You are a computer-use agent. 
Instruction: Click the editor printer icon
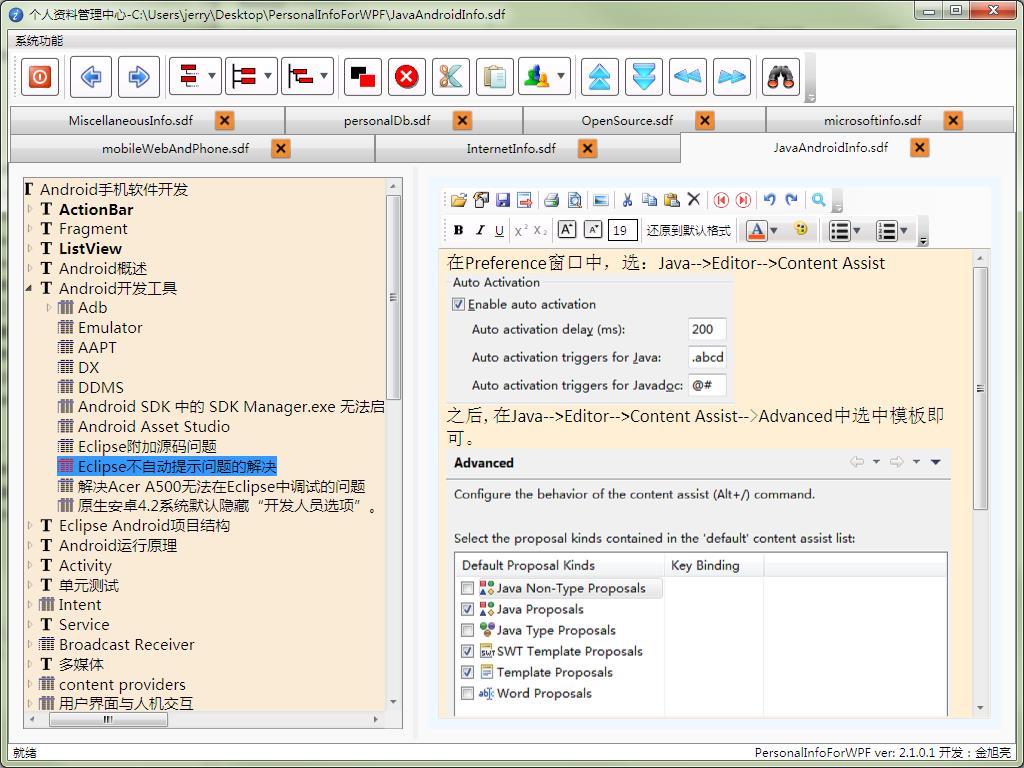tap(552, 200)
